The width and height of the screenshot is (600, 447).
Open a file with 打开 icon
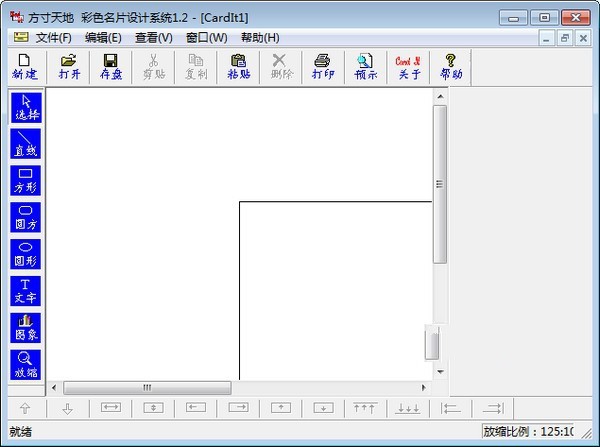(x=69, y=67)
